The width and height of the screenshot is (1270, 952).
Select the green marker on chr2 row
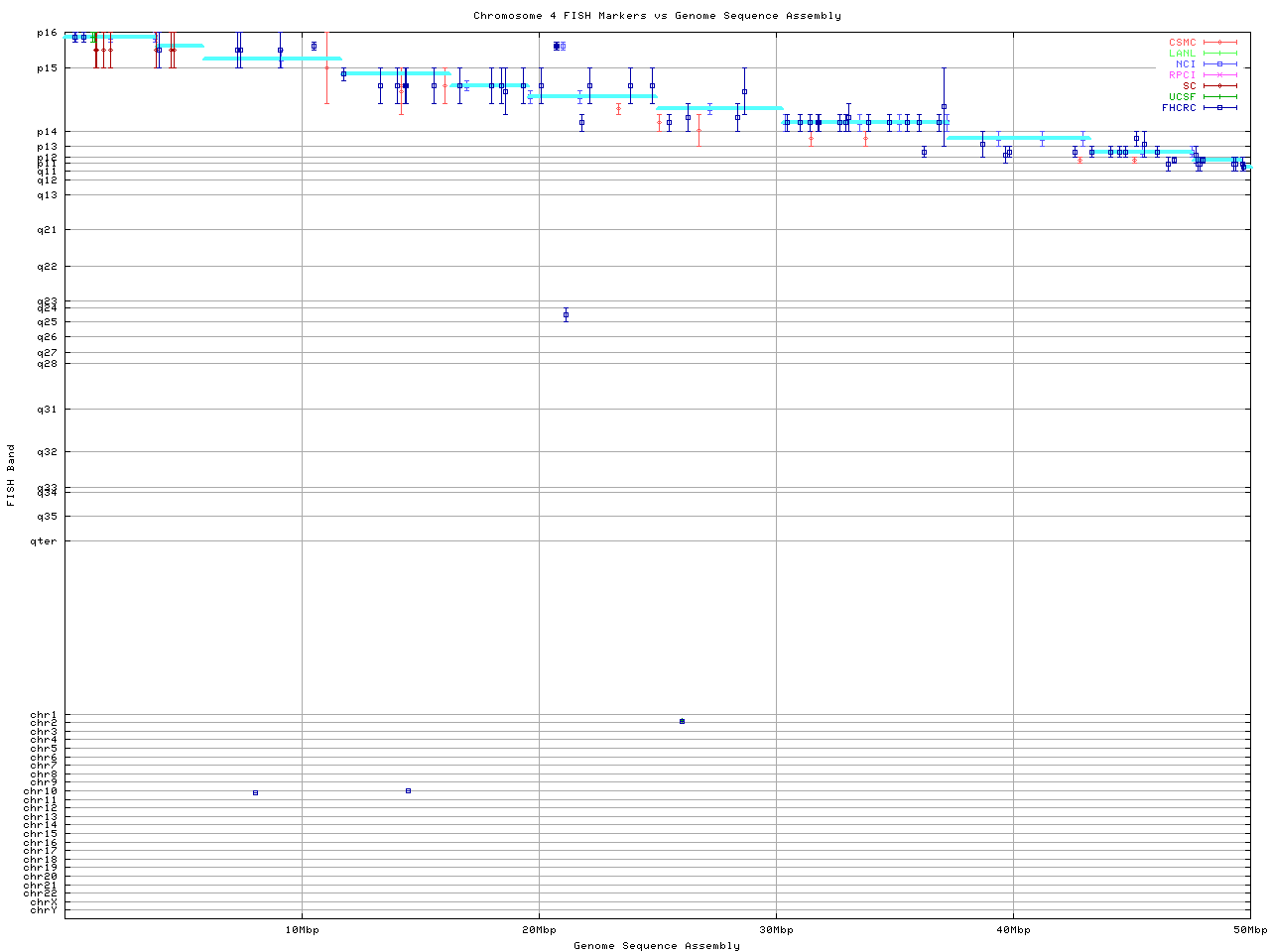[x=682, y=721]
